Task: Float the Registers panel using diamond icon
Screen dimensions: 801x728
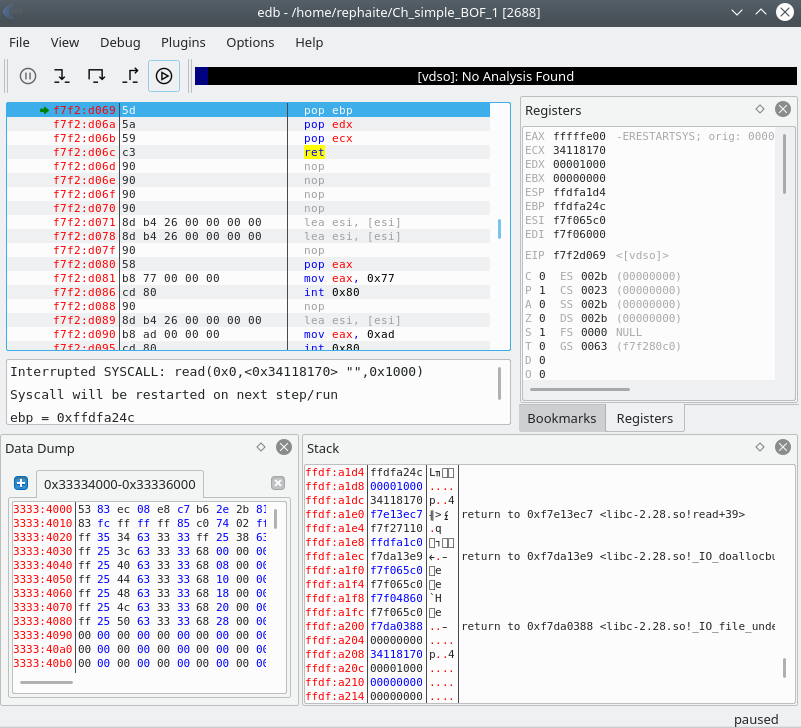Action: coord(759,109)
